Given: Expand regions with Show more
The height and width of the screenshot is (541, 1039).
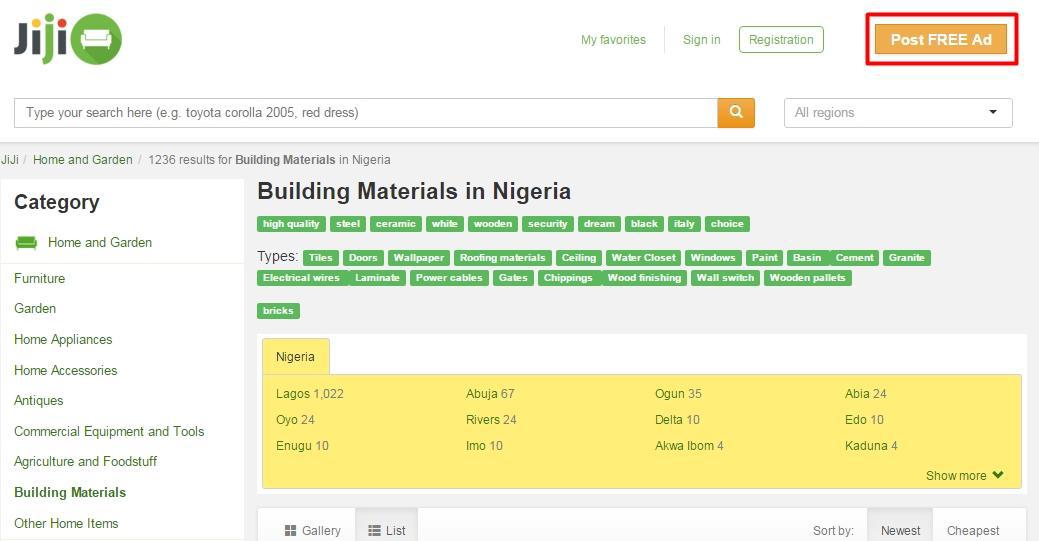Looking at the screenshot, I should pyautogui.click(x=963, y=476).
